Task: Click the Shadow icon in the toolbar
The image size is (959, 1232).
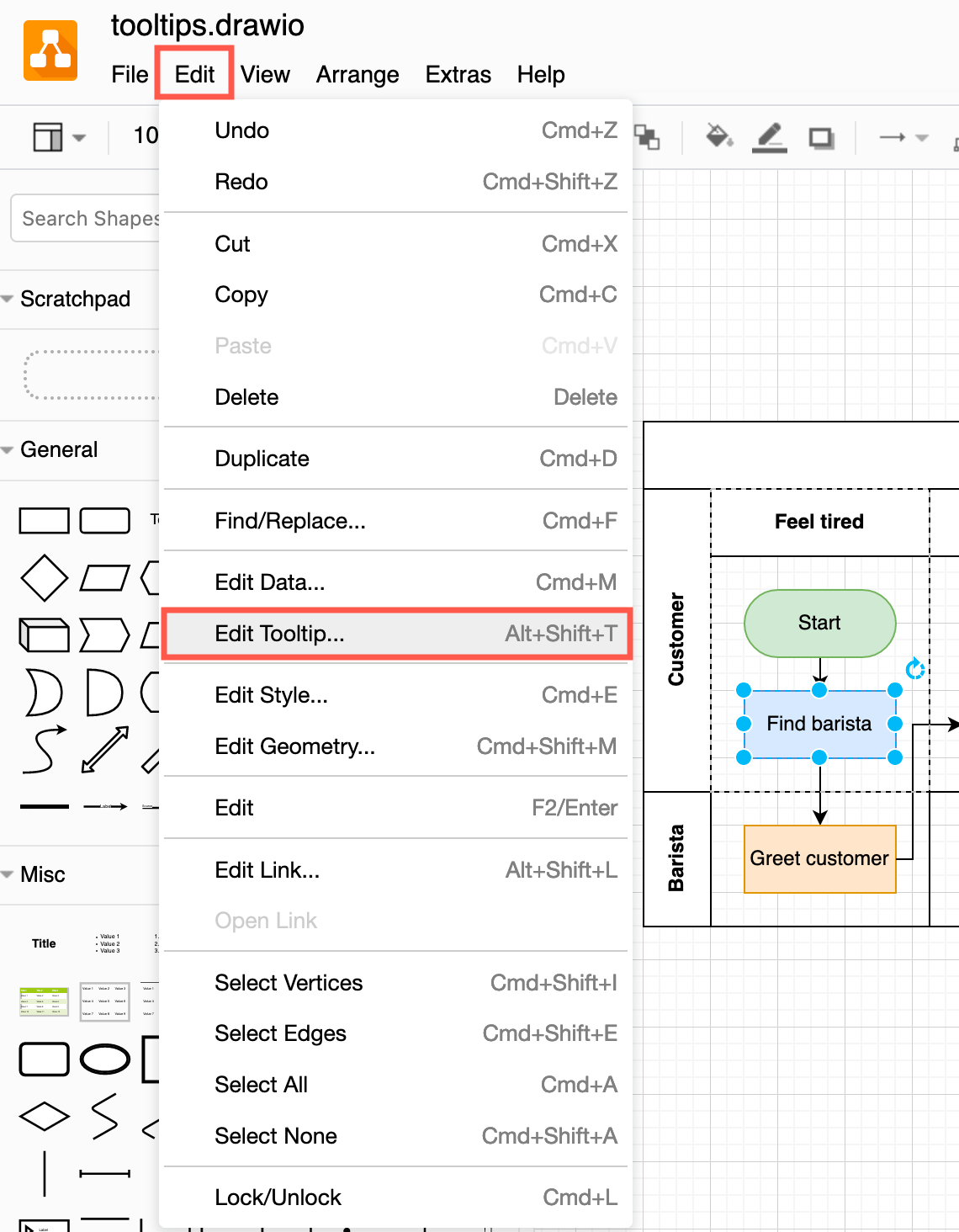Action: [820, 136]
